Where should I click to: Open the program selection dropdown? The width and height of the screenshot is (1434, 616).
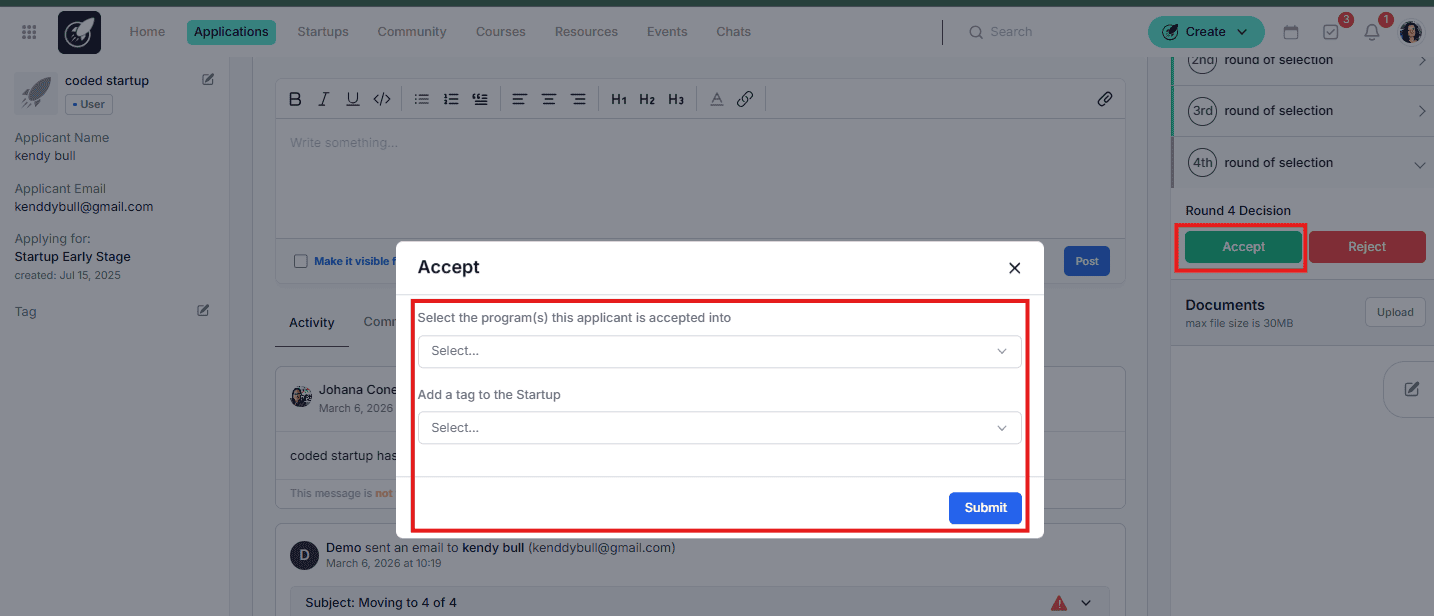[719, 351]
